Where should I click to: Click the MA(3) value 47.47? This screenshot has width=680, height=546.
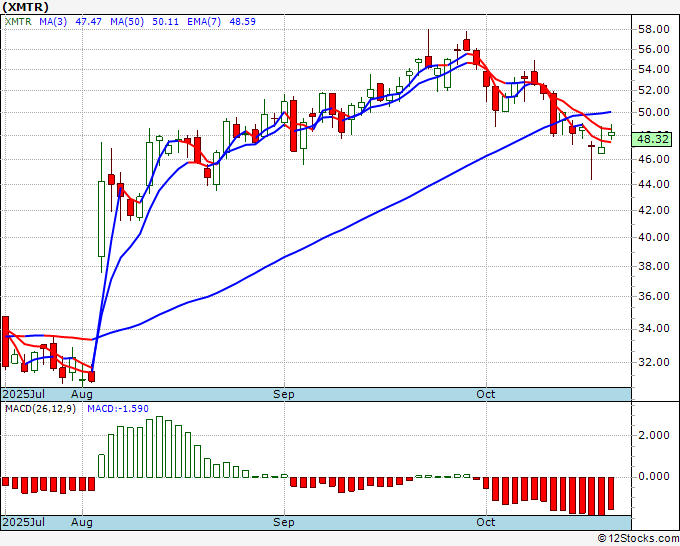88,22
